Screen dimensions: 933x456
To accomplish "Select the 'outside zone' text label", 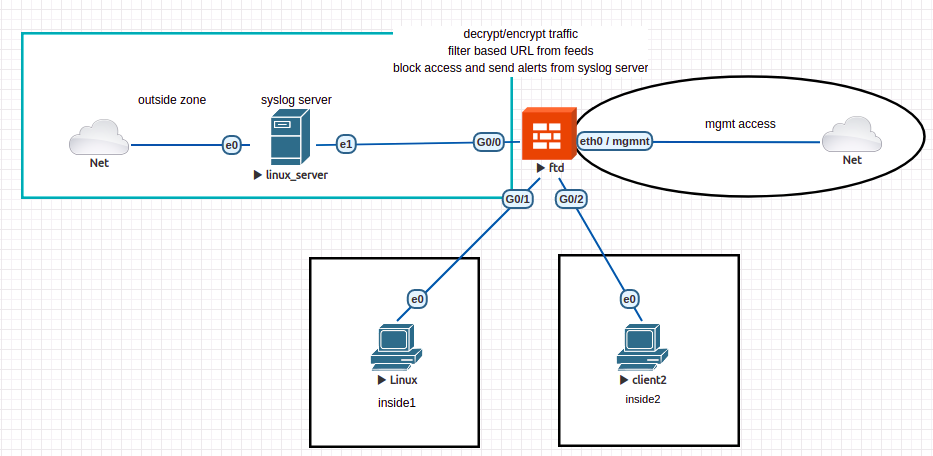I will click(x=172, y=100).
